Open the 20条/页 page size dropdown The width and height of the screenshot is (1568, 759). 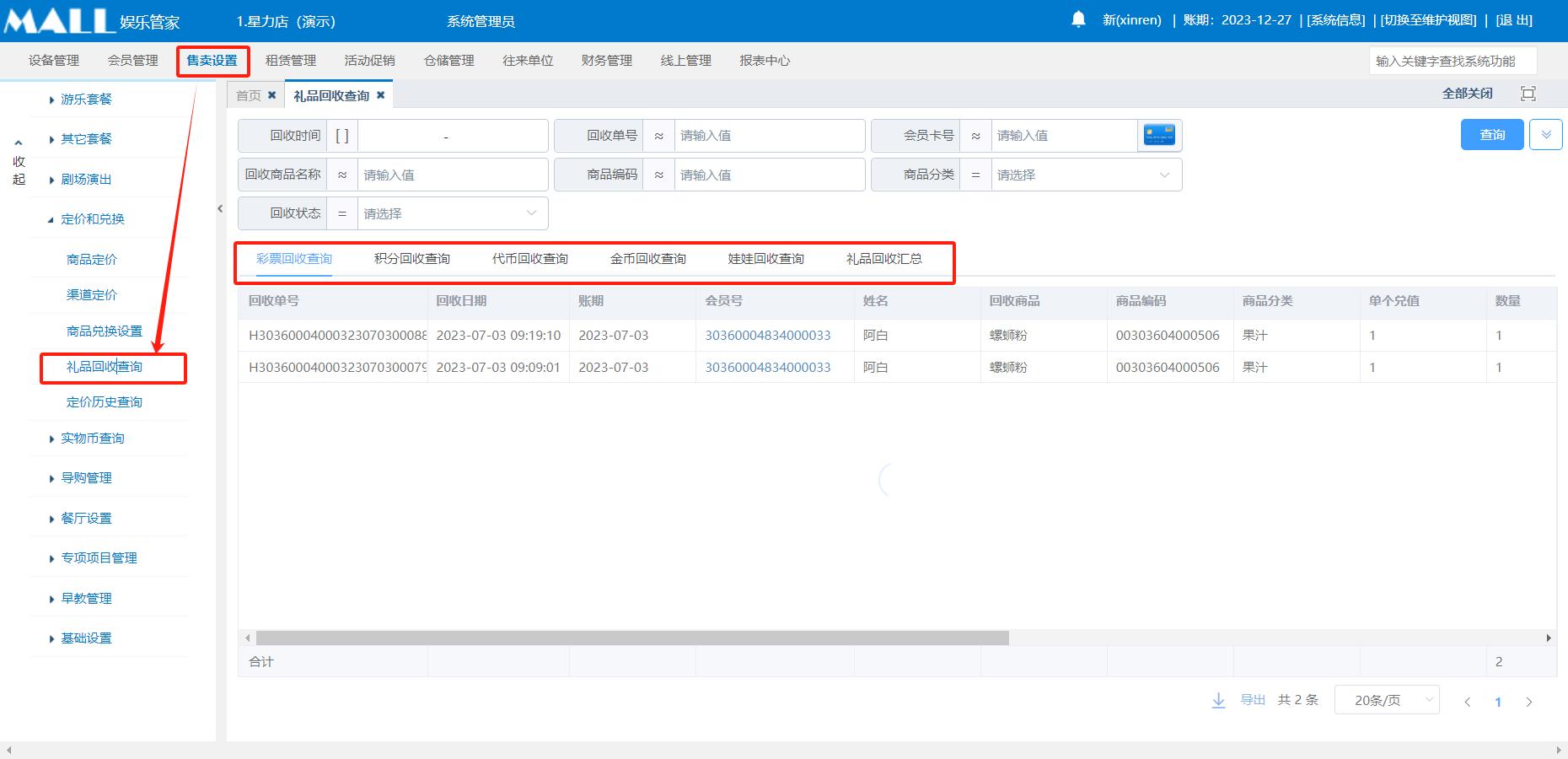[x=1387, y=700]
